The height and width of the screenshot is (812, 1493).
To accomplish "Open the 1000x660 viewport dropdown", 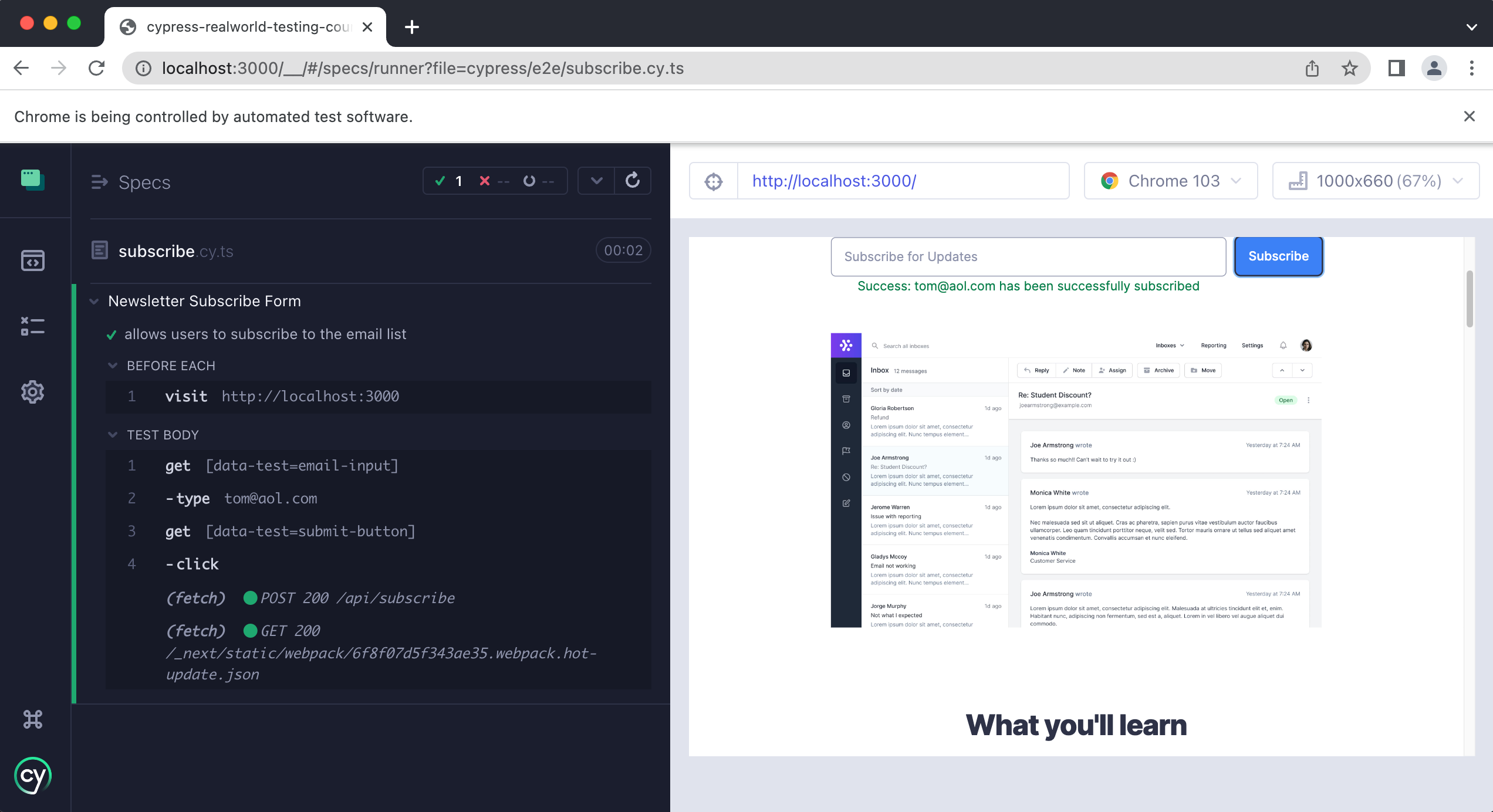I will 1375,181.
